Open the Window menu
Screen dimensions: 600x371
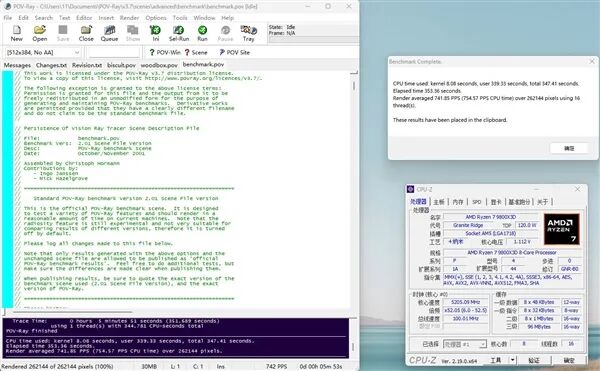[x=204, y=18]
